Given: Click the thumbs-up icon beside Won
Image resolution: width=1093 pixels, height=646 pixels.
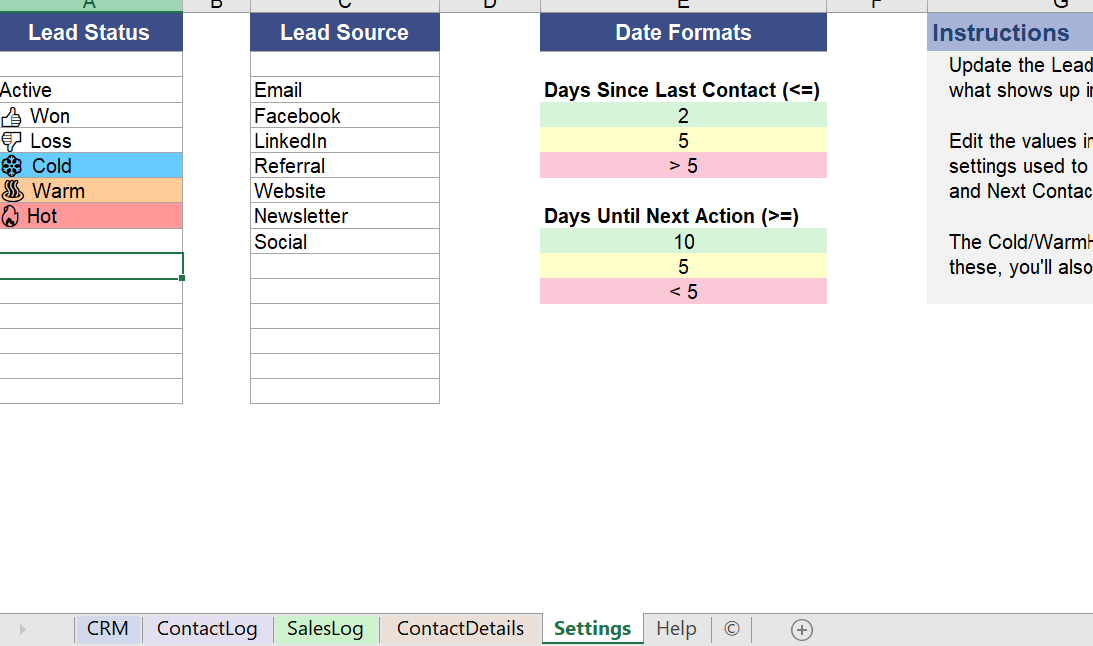Looking at the screenshot, I should tap(11, 116).
